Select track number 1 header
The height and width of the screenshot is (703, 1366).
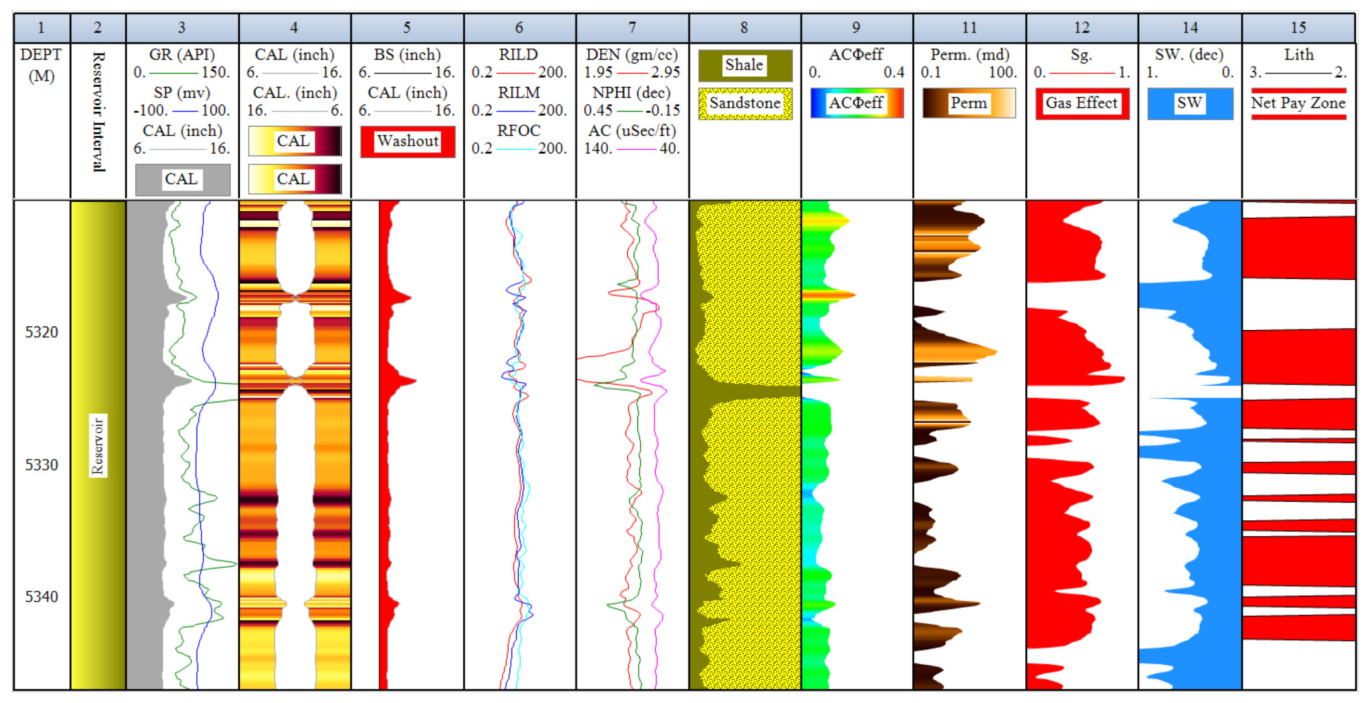click(x=42, y=27)
